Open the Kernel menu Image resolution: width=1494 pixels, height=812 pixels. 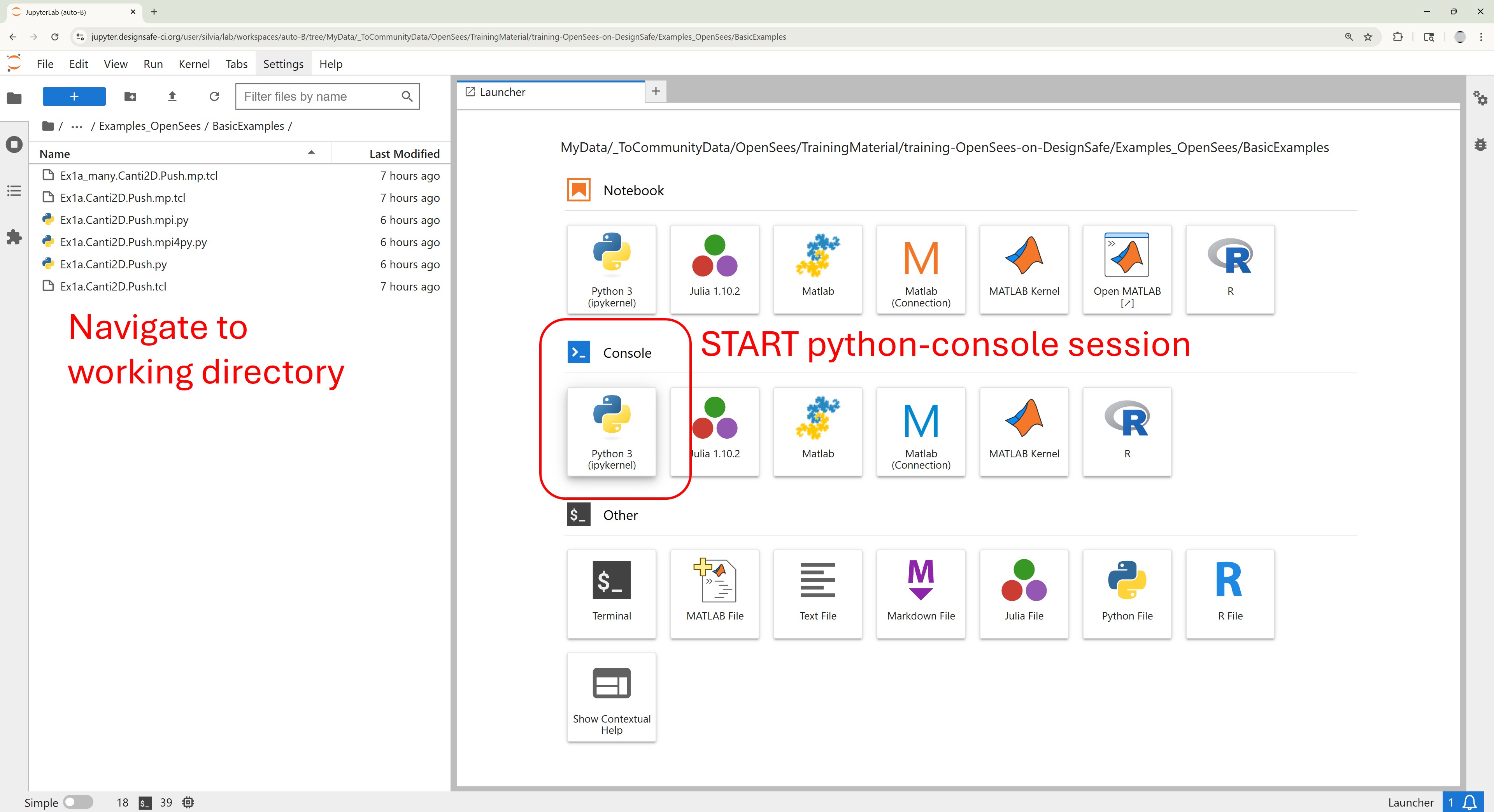(194, 64)
